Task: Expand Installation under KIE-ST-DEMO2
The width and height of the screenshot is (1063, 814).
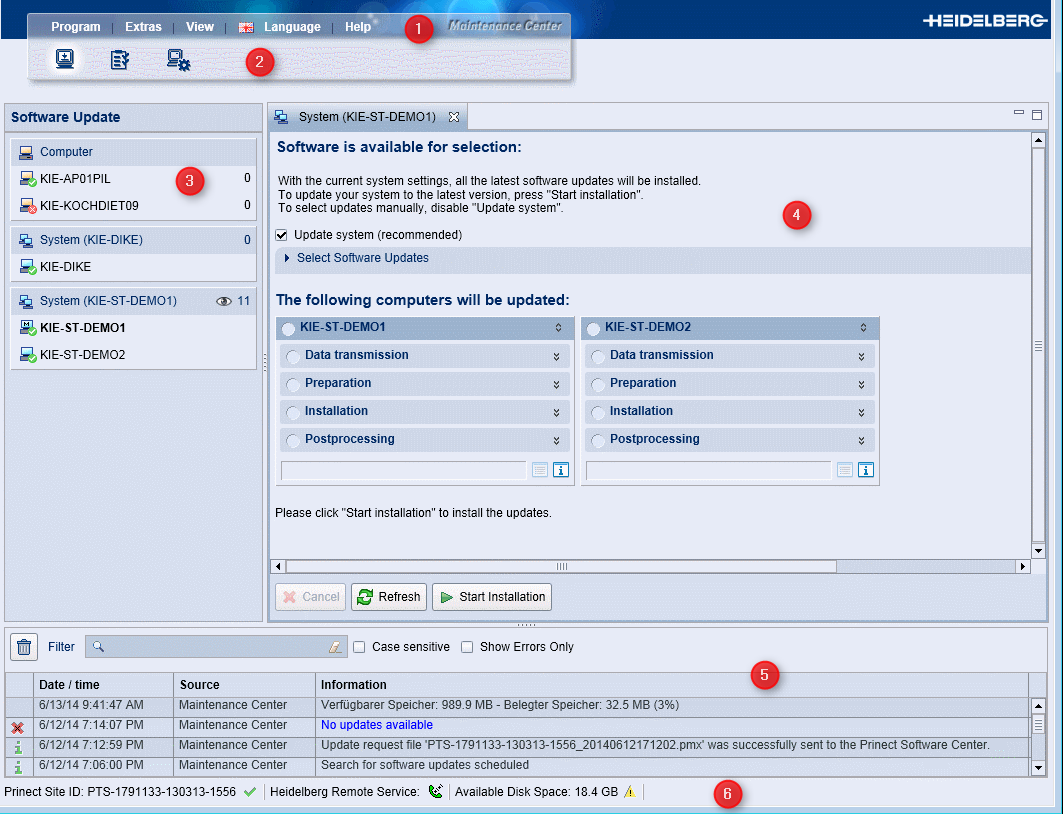Action: 862,412
